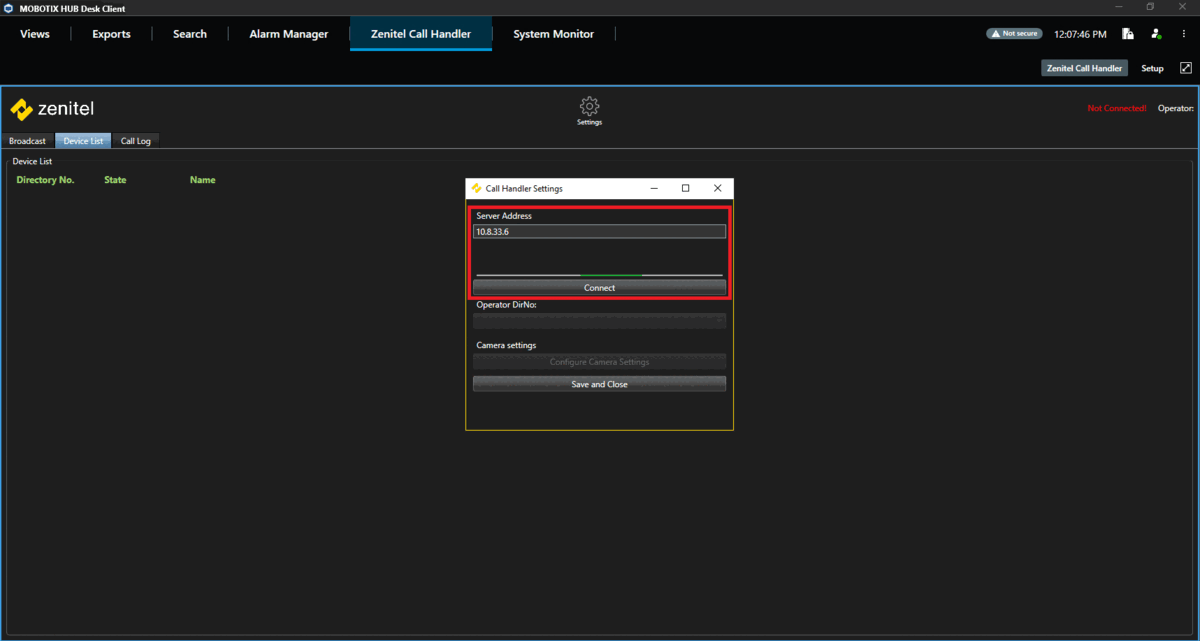Select the Zenitel Call Handler view button
The width and height of the screenshot is (1200, 641).
[1084, 68]
